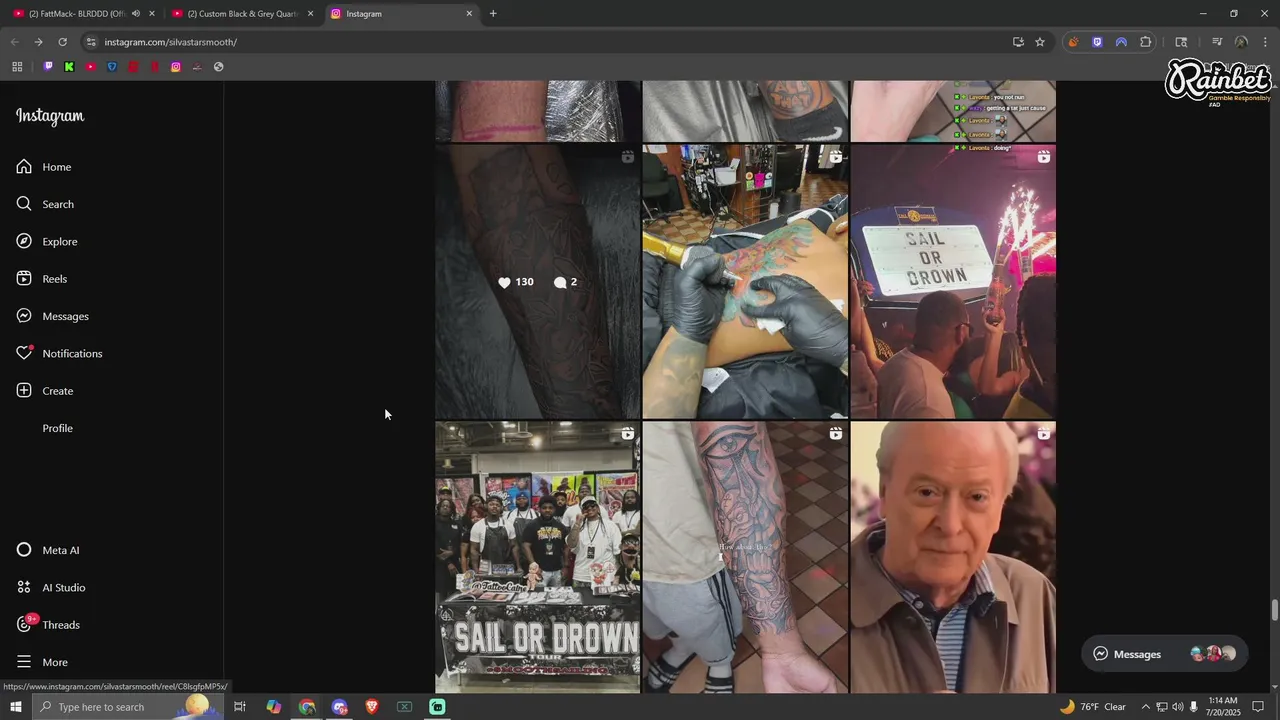Click the page vertical scrollbar thumb
Viewport: 1280px width, 720px height.
[1274, 610]
